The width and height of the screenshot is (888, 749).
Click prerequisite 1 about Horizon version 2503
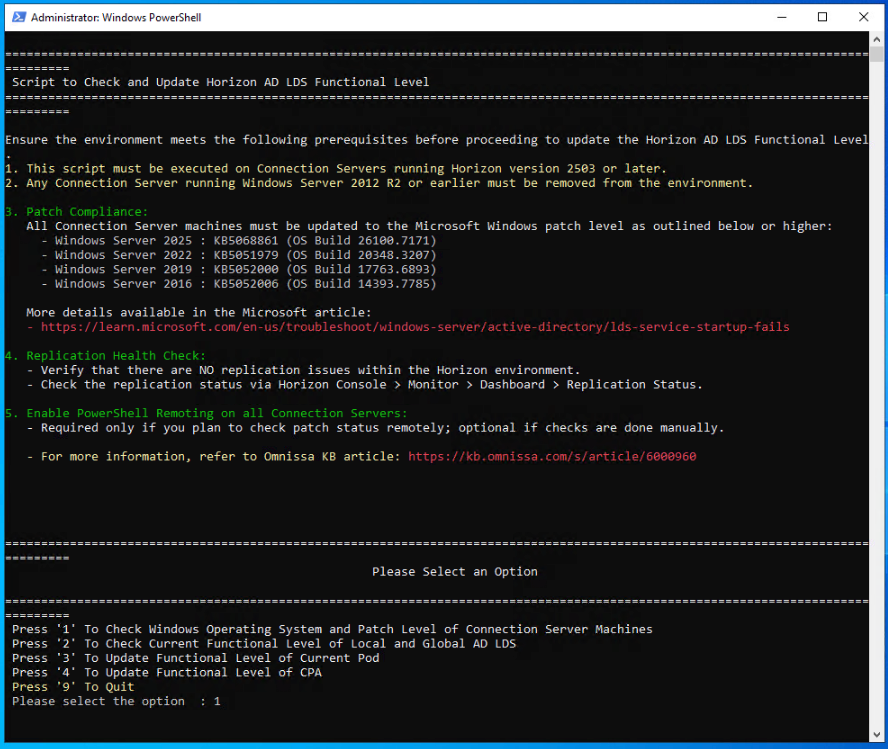pyautogui.click(x=336, y=169)
